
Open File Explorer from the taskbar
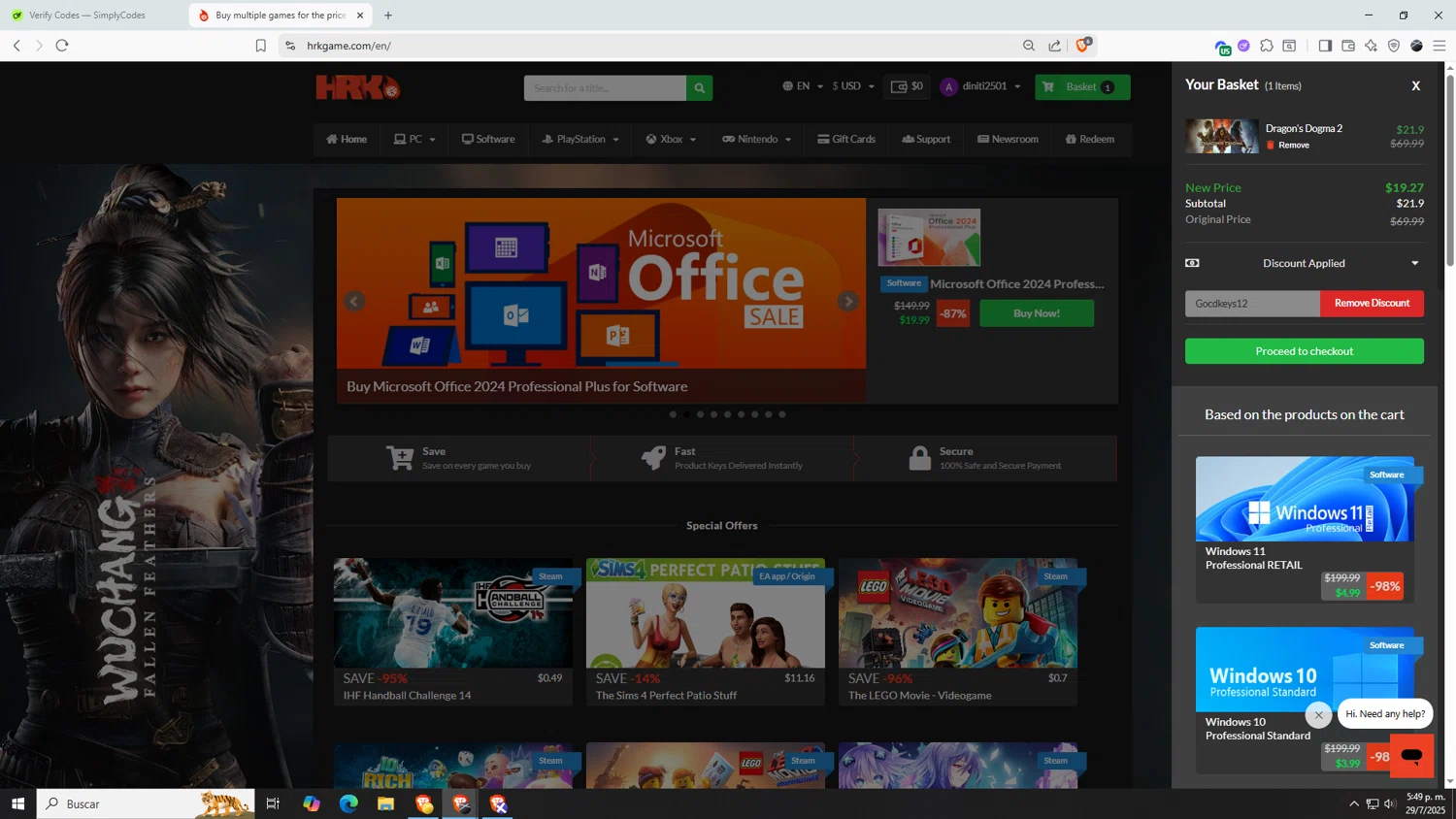tap(385, 803)
